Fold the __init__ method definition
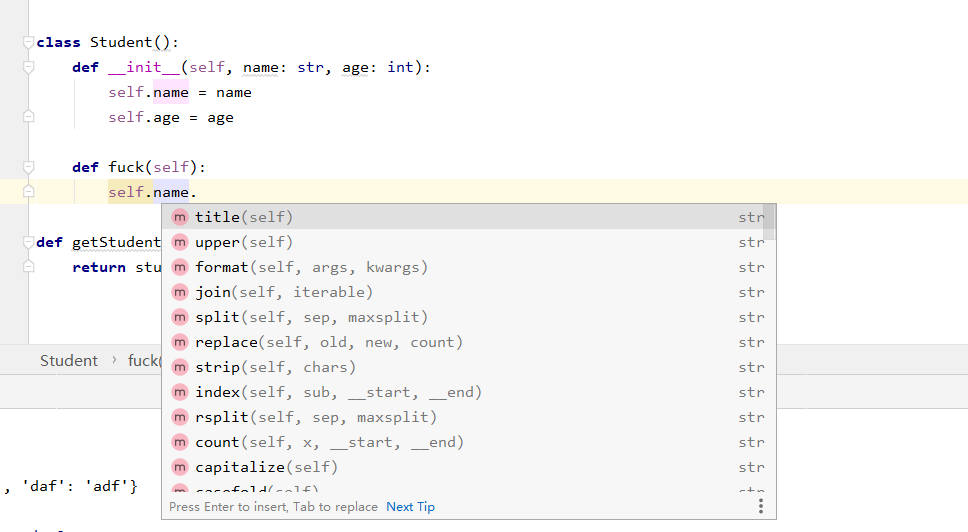The image size is (968, 532). [29, 67]
